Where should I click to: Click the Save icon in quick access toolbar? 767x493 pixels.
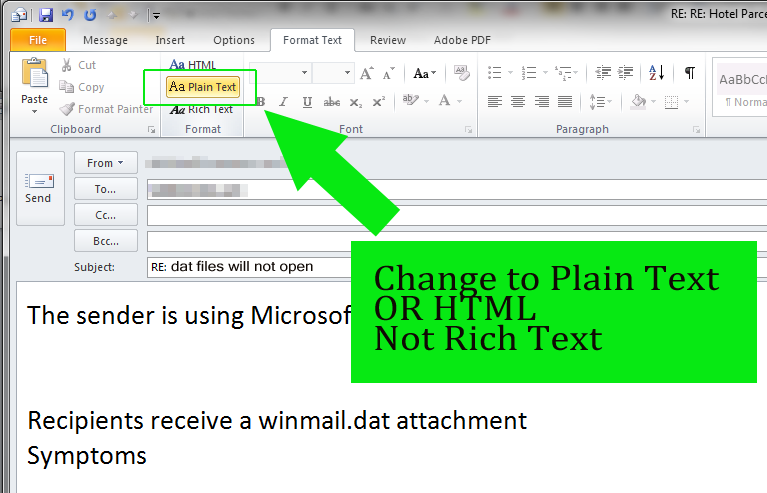point(45,15)
